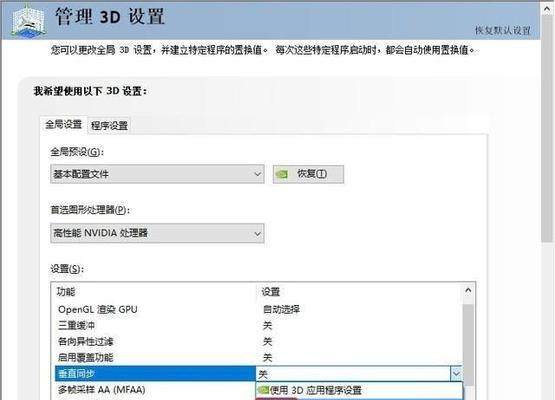Select the 各向异性过滤 setting row
The image size is (555, 400).
click(258, 342)
